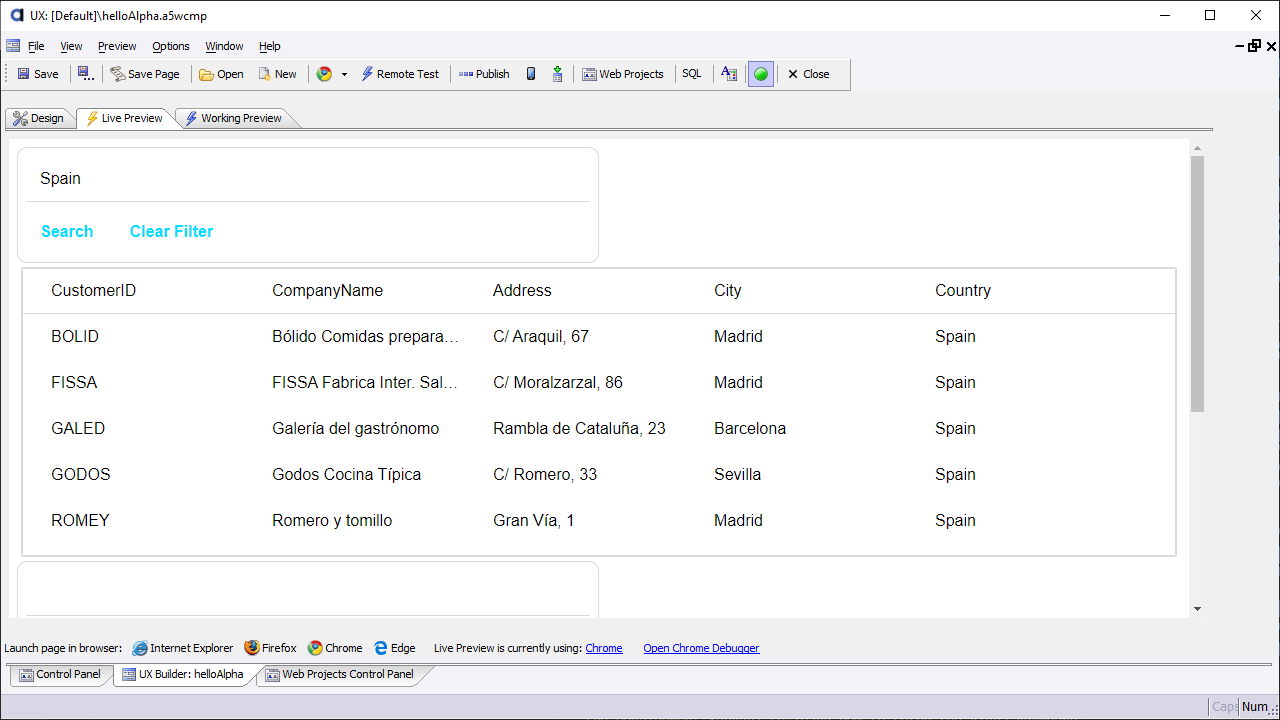Viewport: 1280px width, 720px height.
Task: Click the CompanyName column header
Action: click(x=328, y=290)
